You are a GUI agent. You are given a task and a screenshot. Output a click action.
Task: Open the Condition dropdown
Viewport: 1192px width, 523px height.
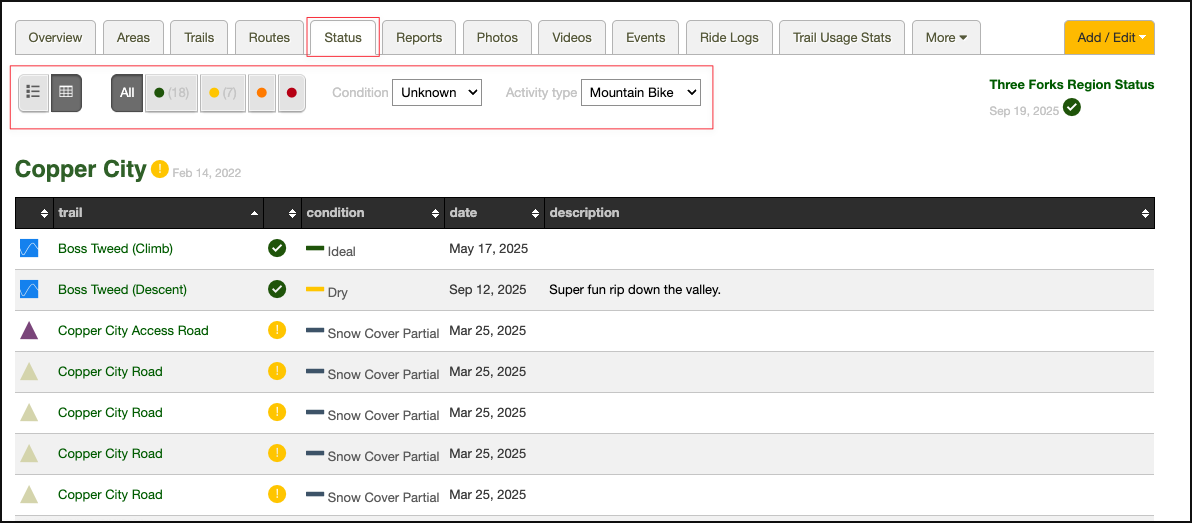click(x=436, y=92)
